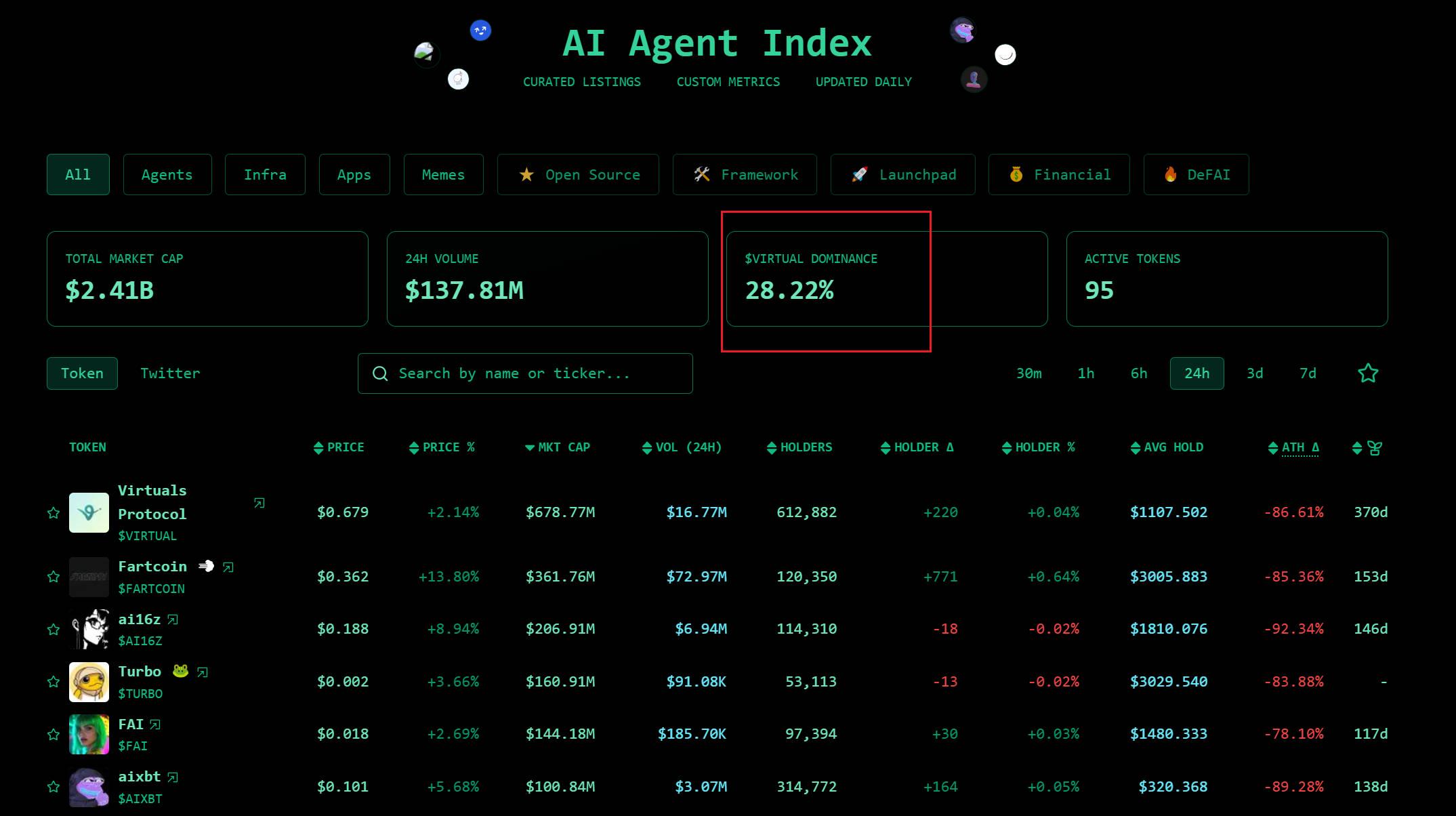Select the Agents category tab

[x=167, y=174]
